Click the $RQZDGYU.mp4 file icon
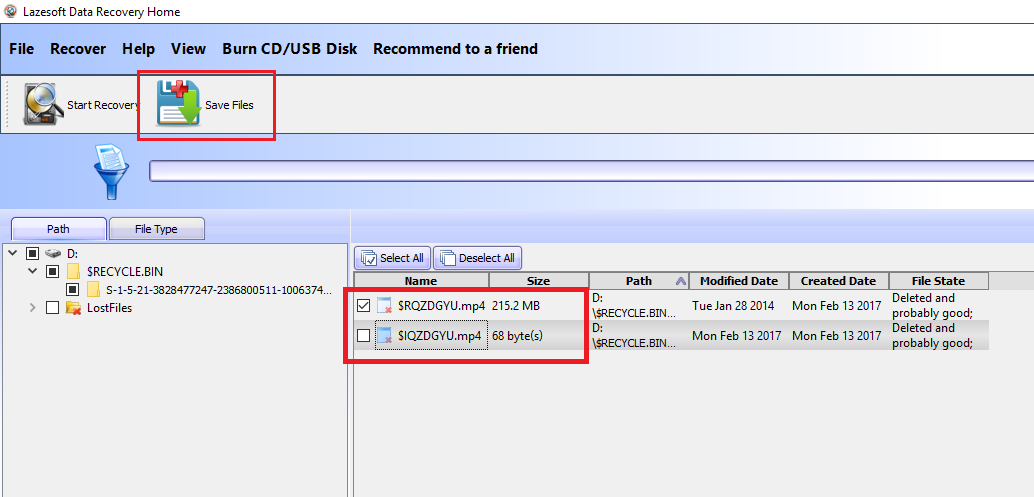The width and height of the screenshot is (1034, 497). tap(385, 306)
